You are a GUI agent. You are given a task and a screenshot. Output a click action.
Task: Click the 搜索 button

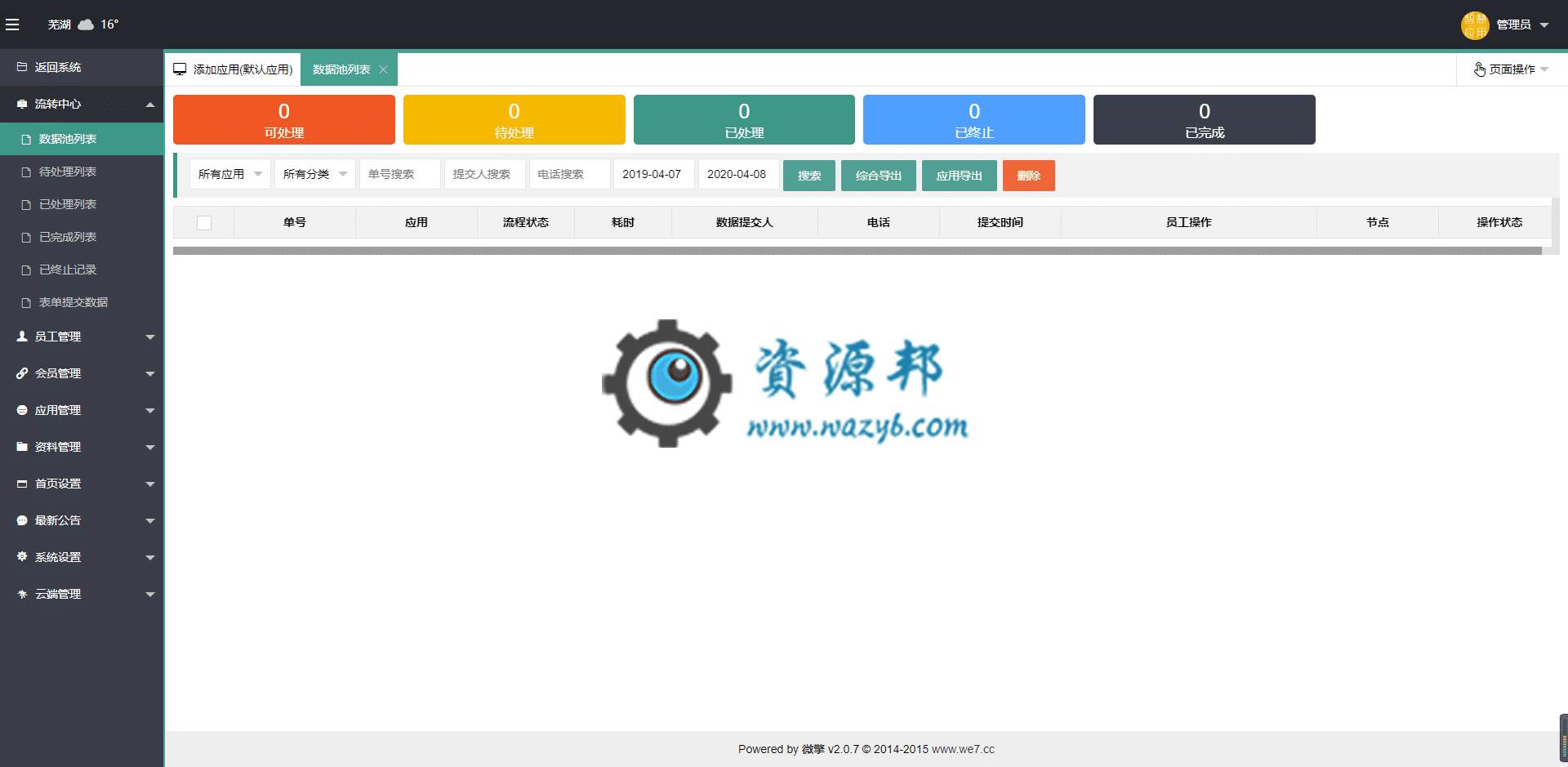click(809, 176)
